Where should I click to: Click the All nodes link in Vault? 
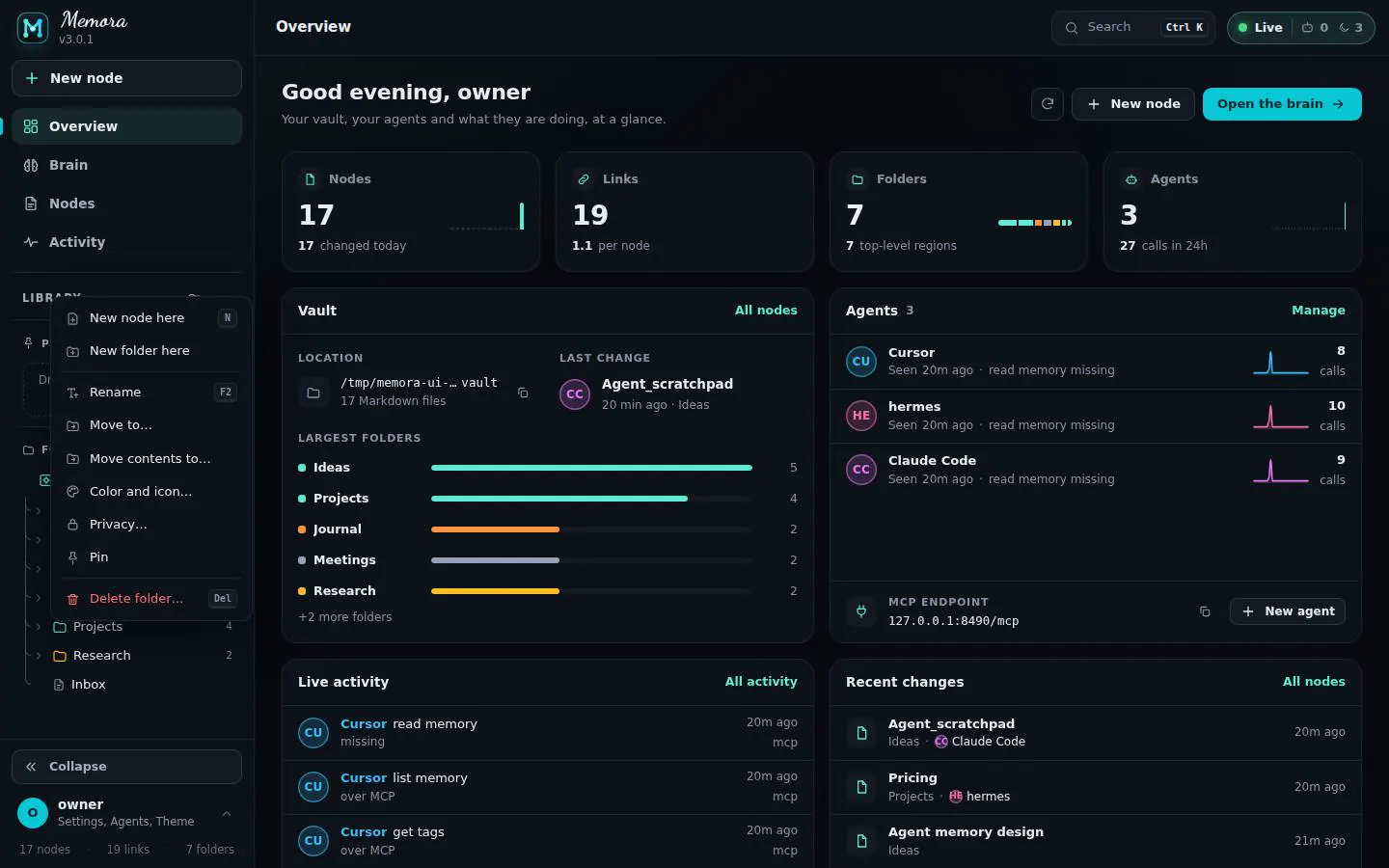766,311
